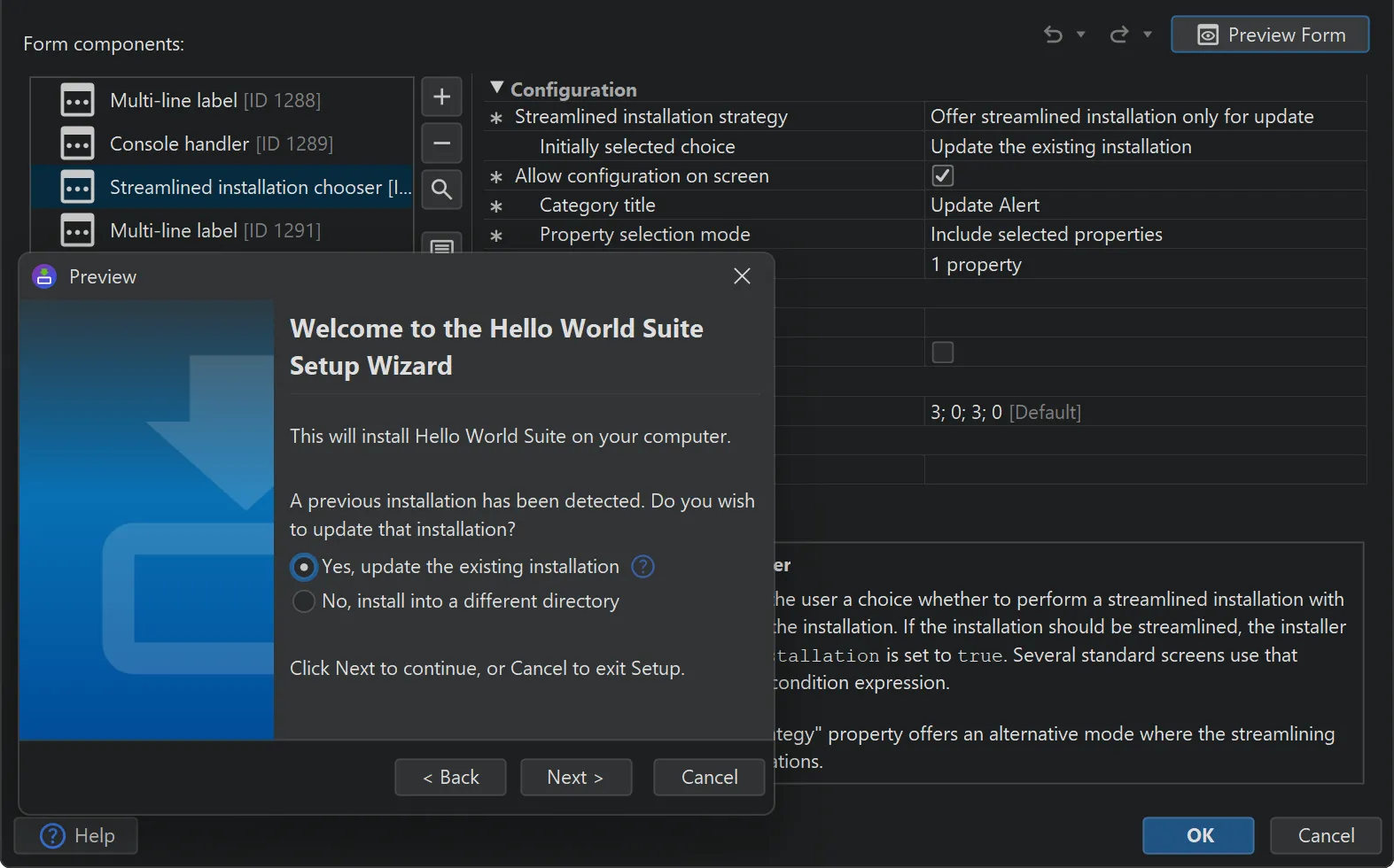Viewport: 1394px width, 868px height.
Task: Uncheck Allow configuration on screen checkbox
Action: click(x=943, y=176)
